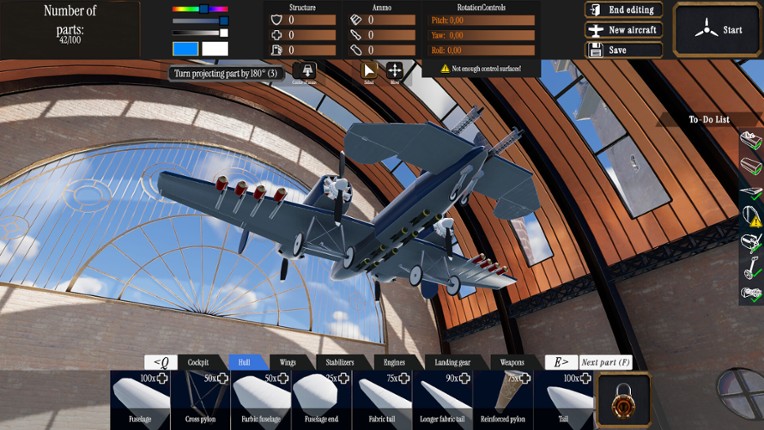The width and height of the screenshot is (764, 430).
Task: Go to previous category with Q arrow
Action: (160, 362)
